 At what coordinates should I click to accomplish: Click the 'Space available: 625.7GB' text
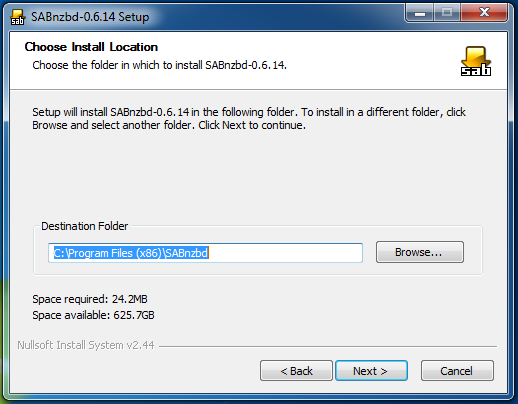click(x=93, y=315)
